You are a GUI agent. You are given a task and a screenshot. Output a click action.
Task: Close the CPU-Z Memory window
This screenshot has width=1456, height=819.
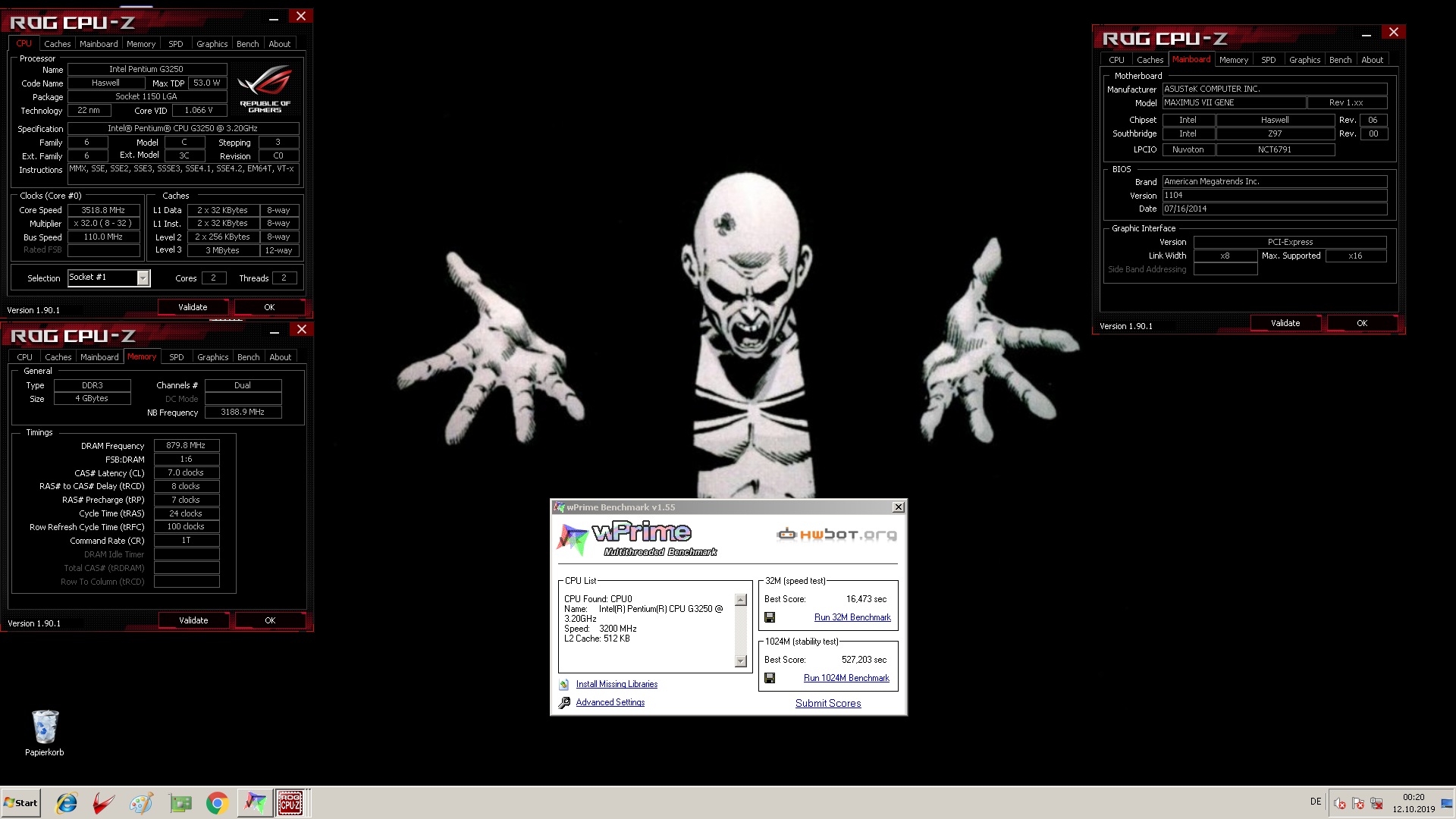302,329
